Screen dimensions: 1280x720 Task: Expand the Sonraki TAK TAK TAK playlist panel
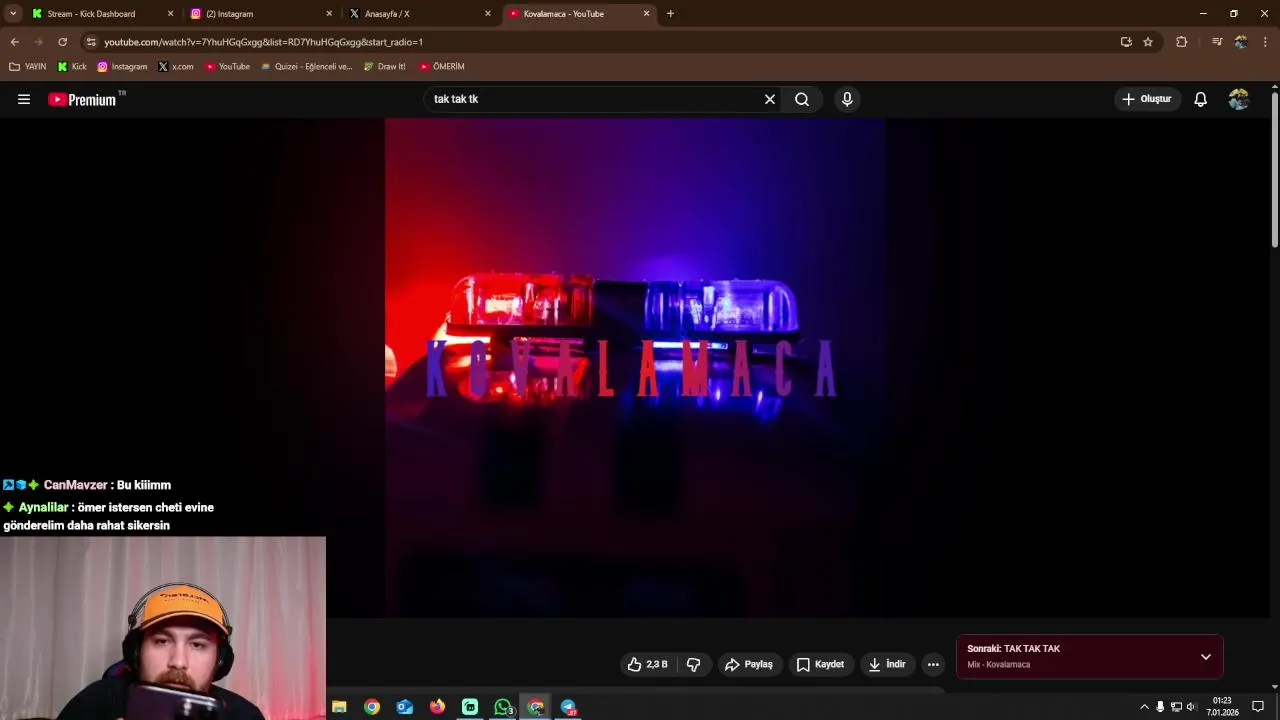[x=1206, y=657]
